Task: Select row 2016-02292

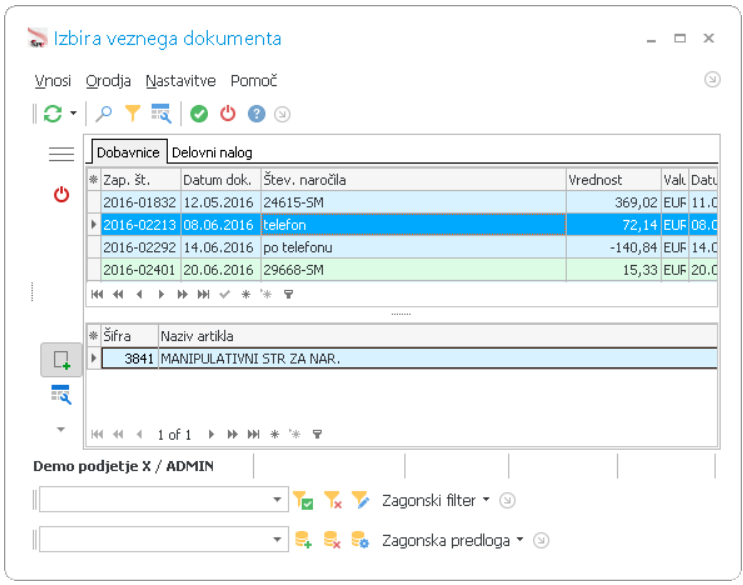Action: [402, 247]
